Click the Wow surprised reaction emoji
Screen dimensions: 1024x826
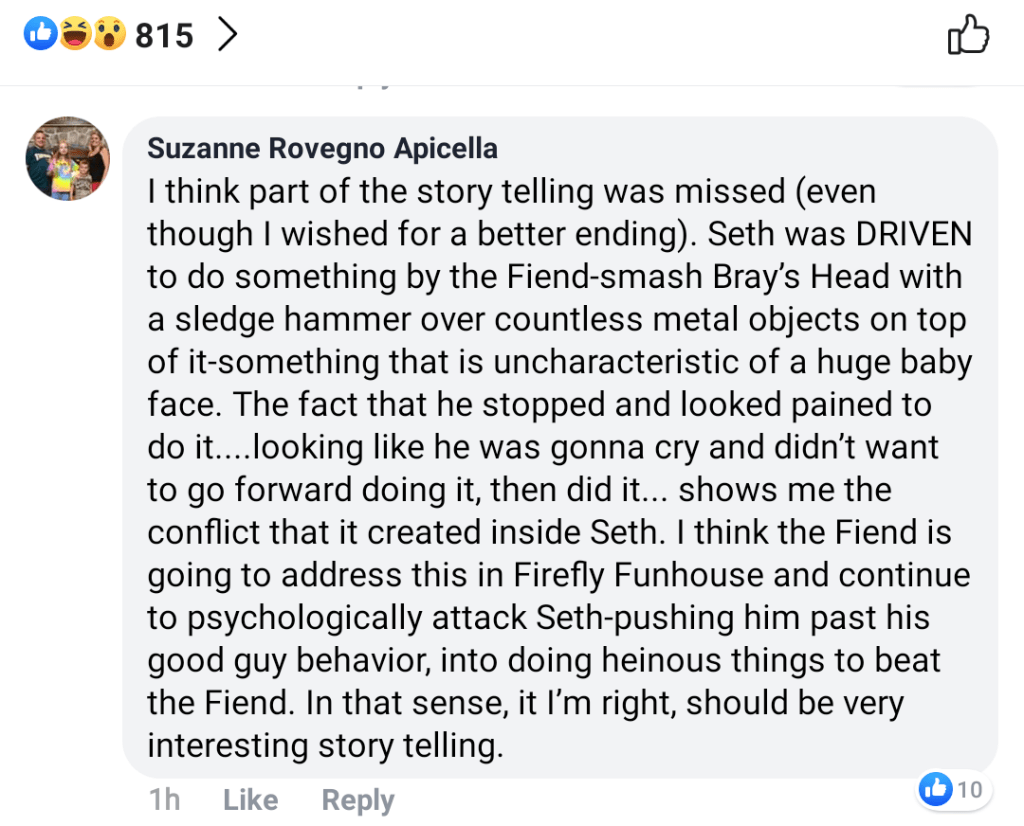[x=106, y=36]
